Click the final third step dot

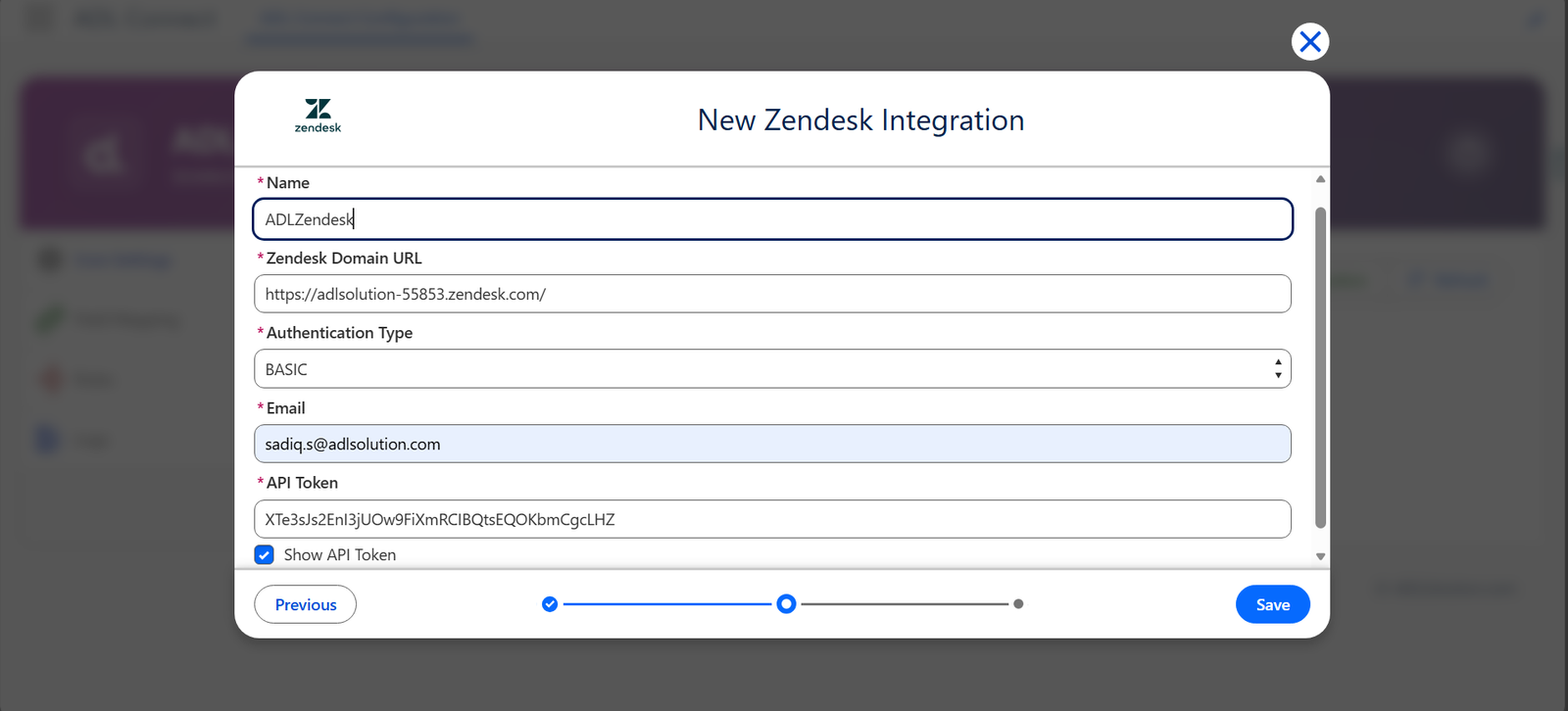[x=1018, y=604]
